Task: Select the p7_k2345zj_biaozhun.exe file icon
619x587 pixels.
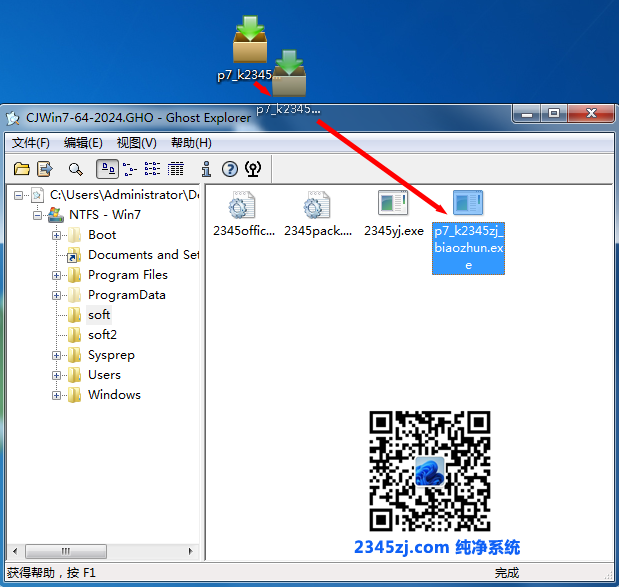Action: (x=468, y=203)
